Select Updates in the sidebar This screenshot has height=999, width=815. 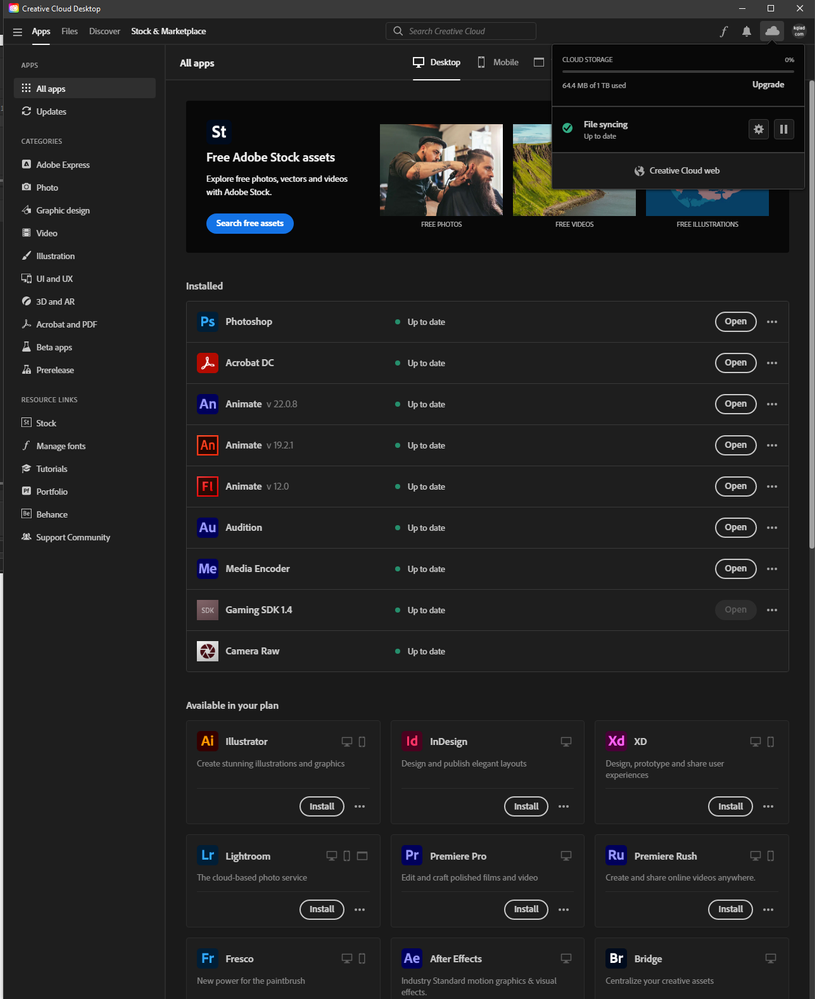[84, 111]
